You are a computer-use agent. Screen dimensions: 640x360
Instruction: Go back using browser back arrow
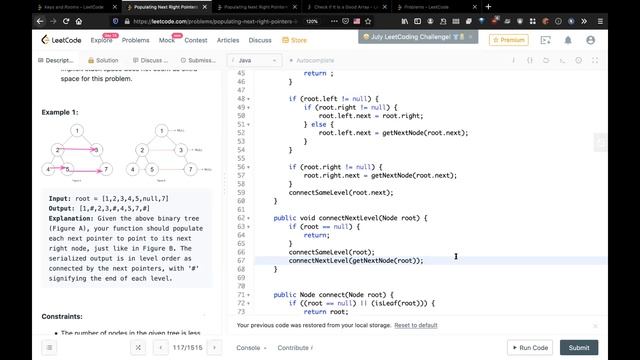[40, 21]
